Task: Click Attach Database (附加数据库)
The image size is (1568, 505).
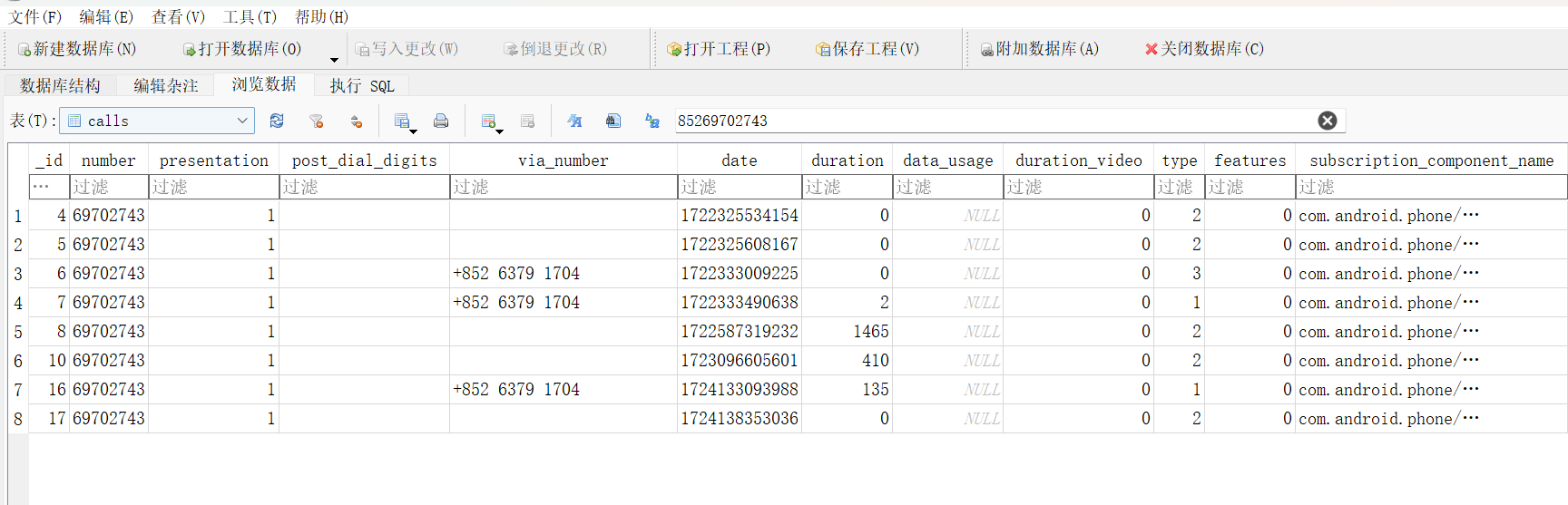Action: (x=1040, y=49)
